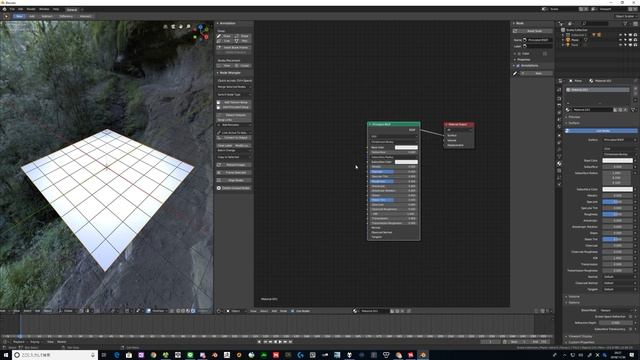Click the Material Output node header

459,124
